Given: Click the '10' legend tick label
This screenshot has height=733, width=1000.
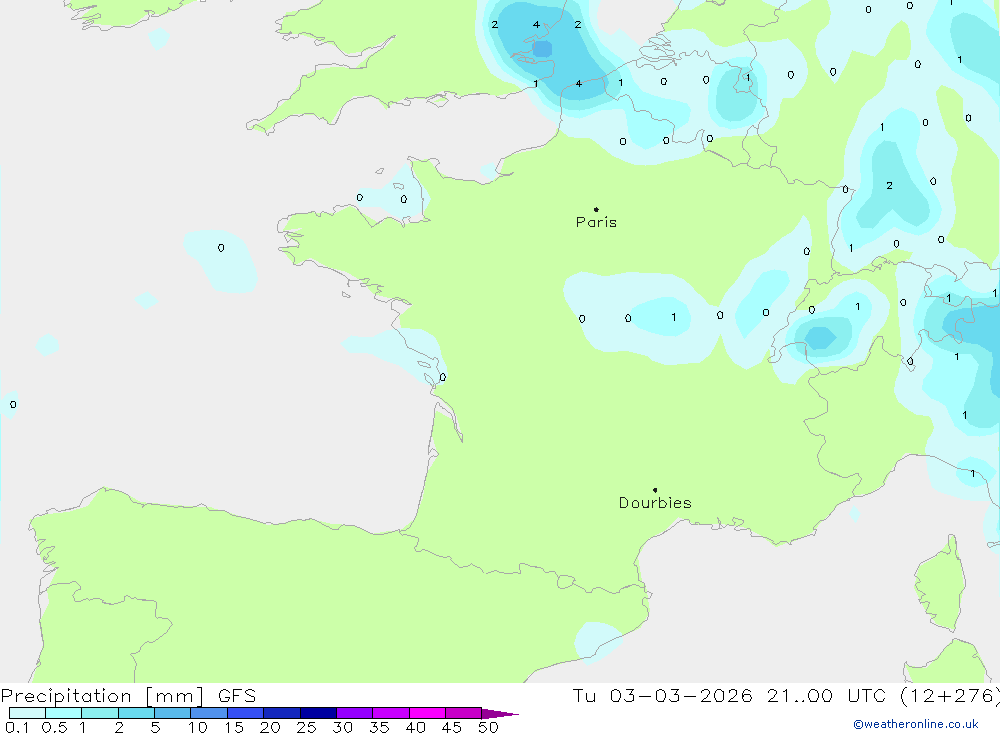Looking at the screenshot, I should (x=198, y=727).
